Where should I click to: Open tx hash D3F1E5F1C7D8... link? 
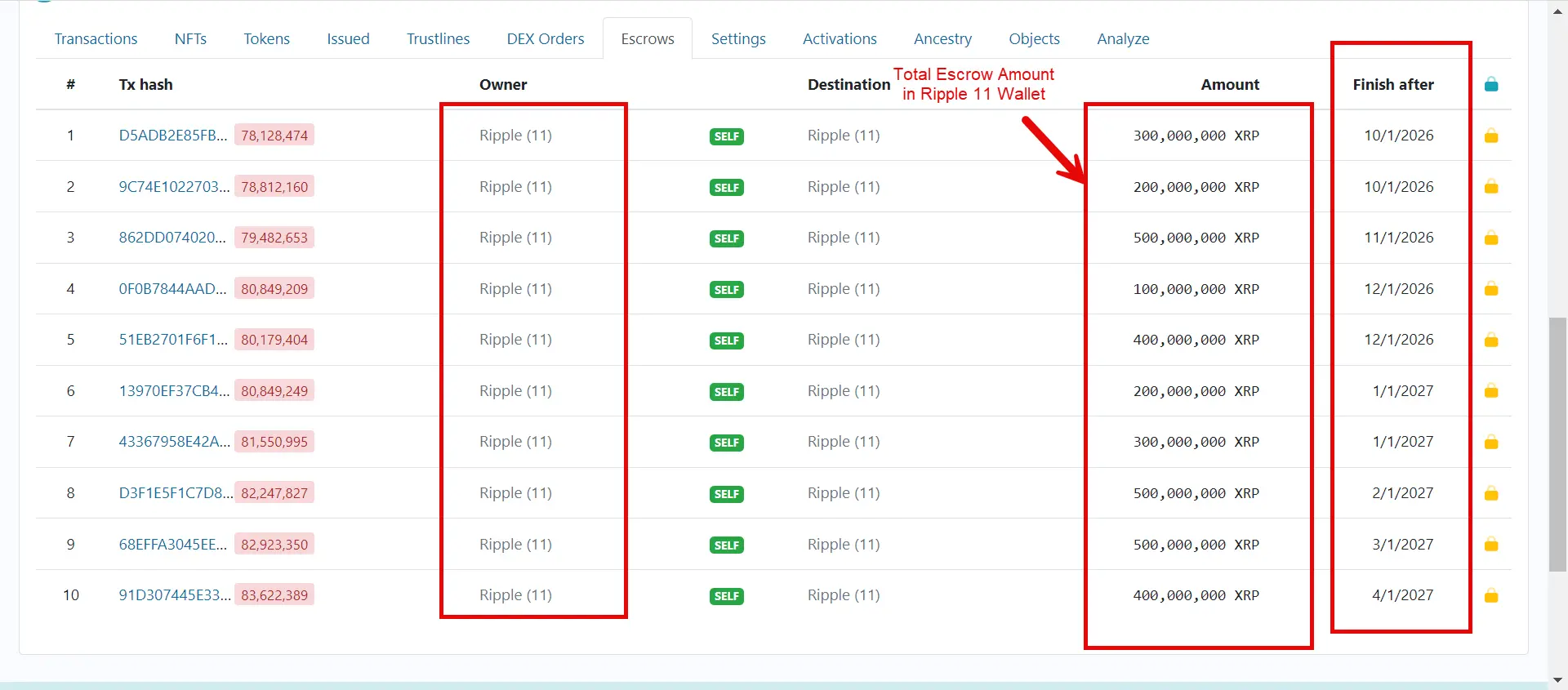[x=176, y=493]
